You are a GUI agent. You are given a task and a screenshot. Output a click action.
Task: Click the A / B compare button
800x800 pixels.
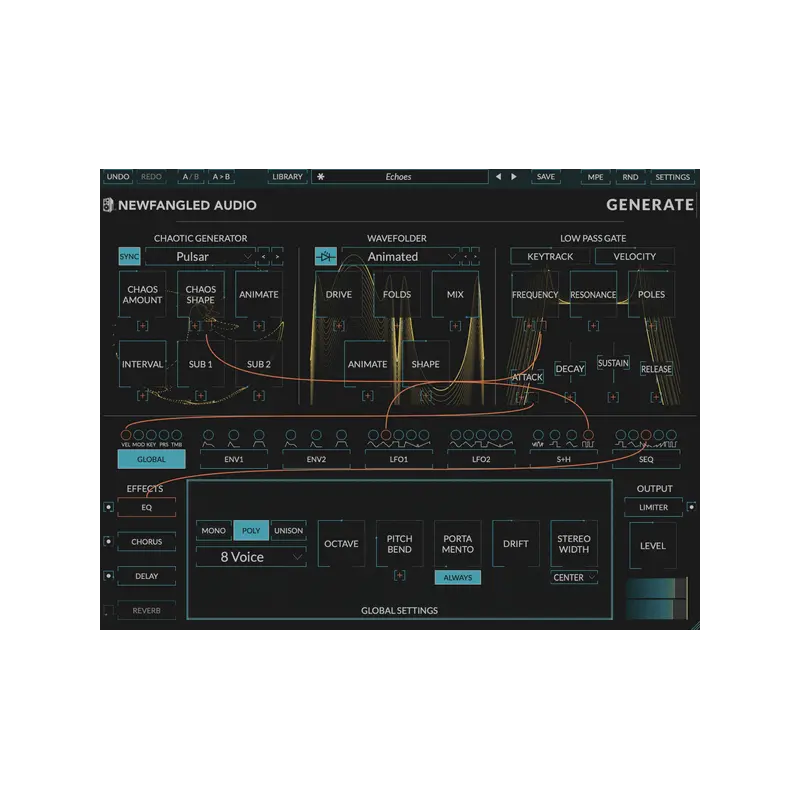(191, 177)
